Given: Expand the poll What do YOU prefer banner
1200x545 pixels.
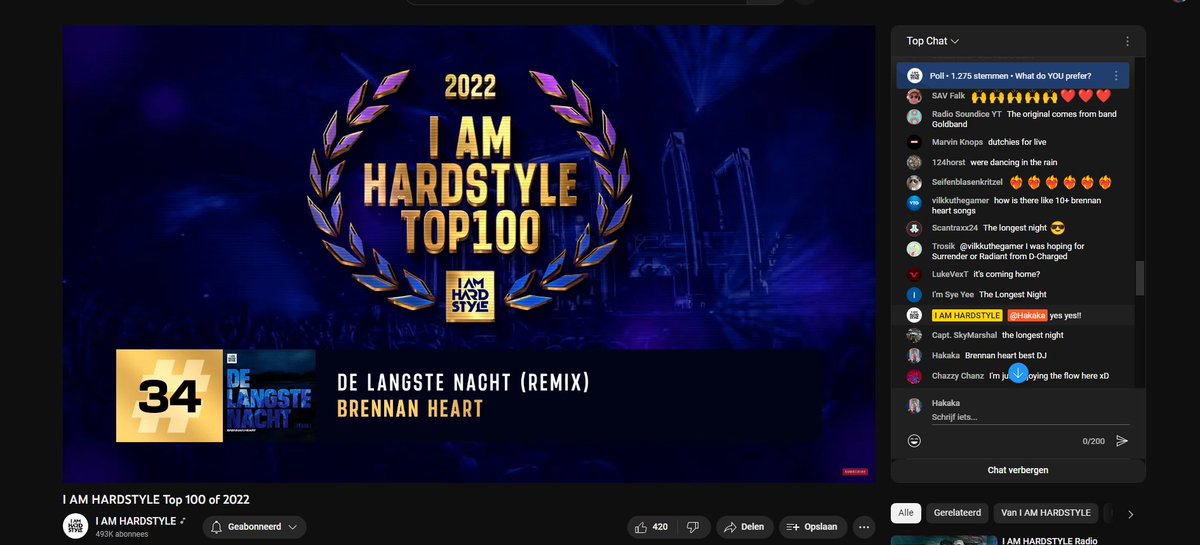Looking at the screenshot, I should point(1013,76).
